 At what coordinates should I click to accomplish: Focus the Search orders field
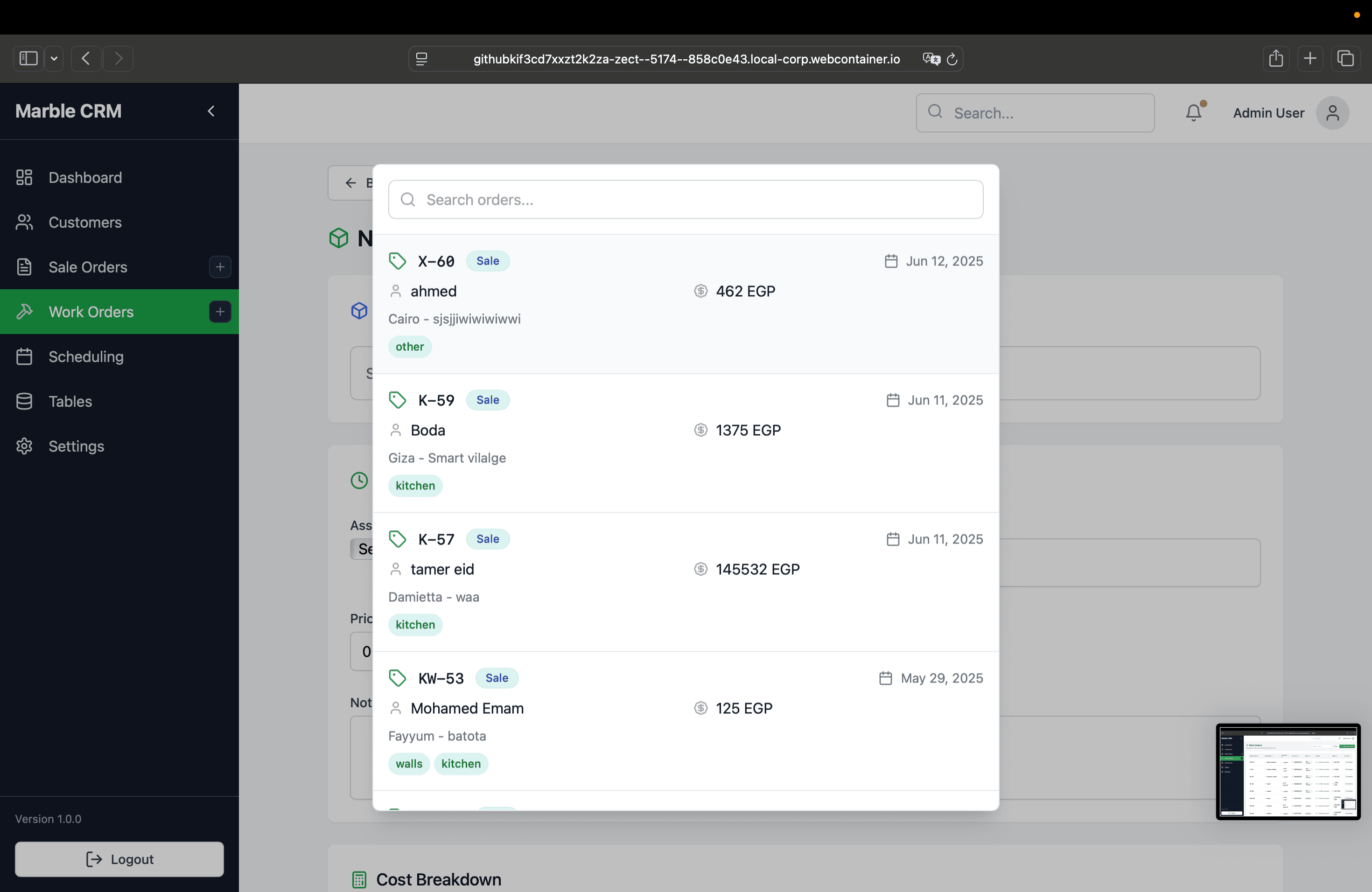coord(686,199)
